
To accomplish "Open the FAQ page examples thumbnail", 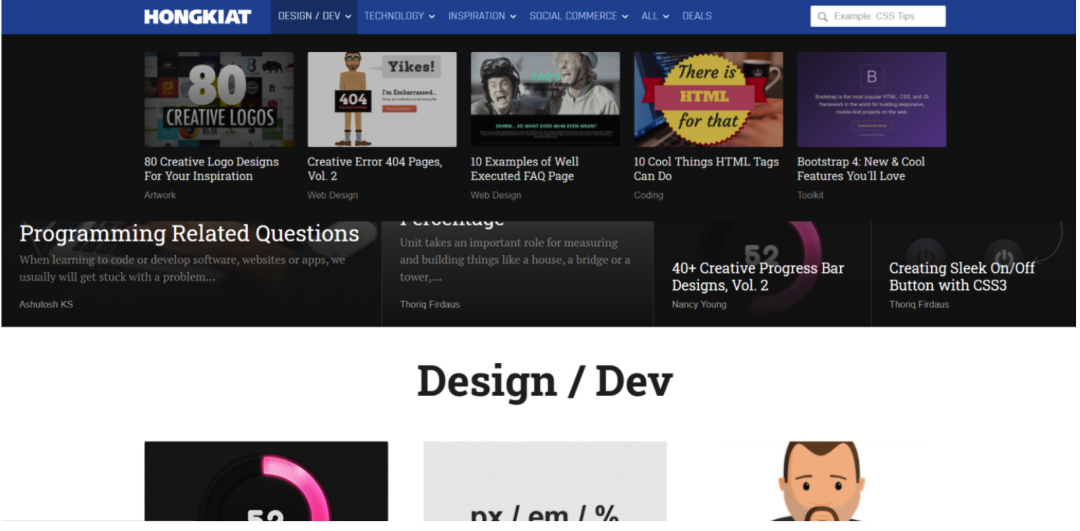I will click(546, 99).
